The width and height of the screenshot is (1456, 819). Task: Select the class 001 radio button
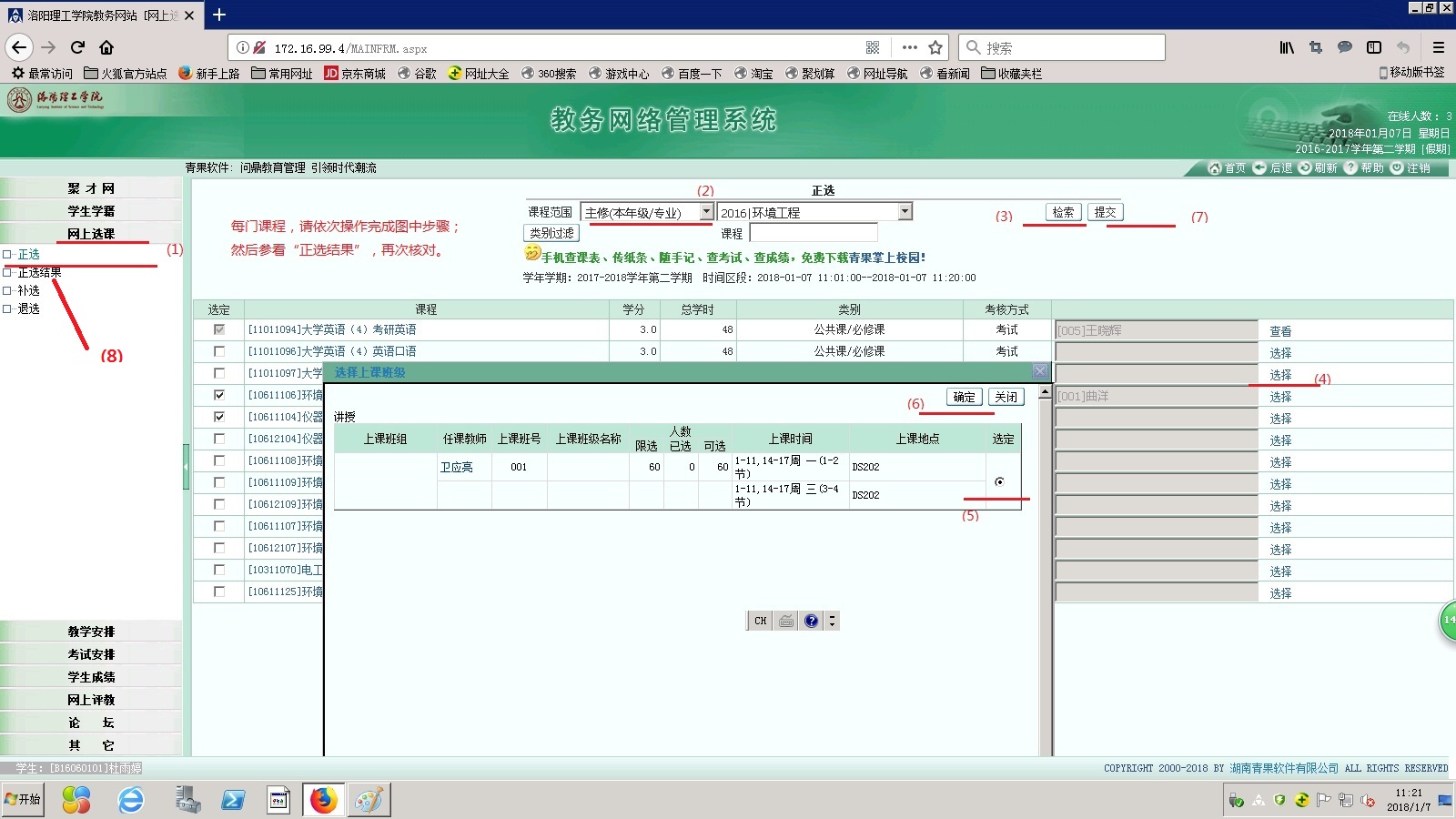tap(999, 481)
